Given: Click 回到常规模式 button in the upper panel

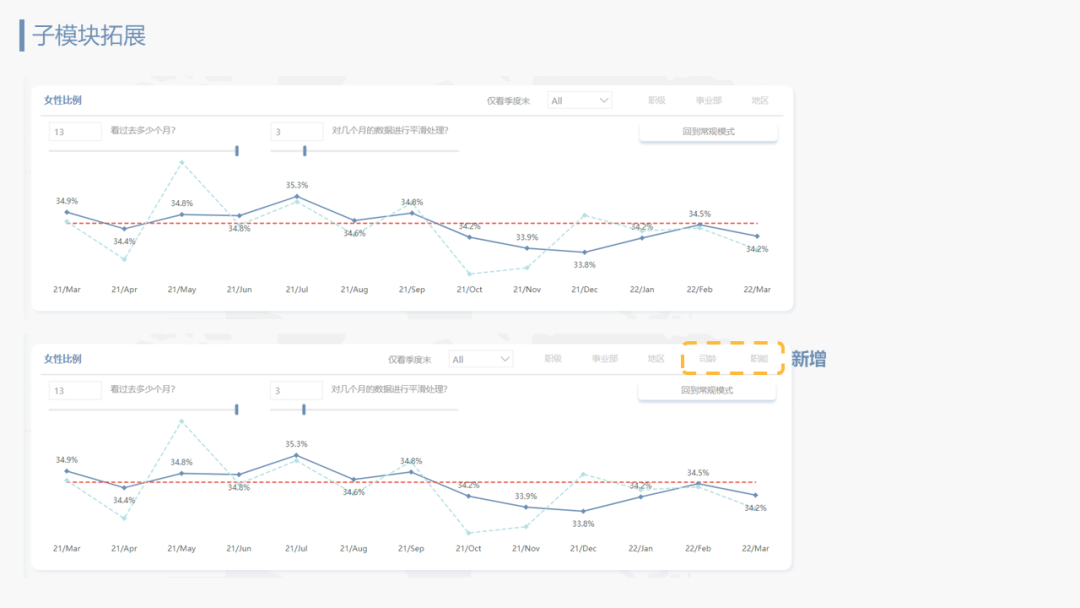Looking at the screenshot, I should 708,132.
